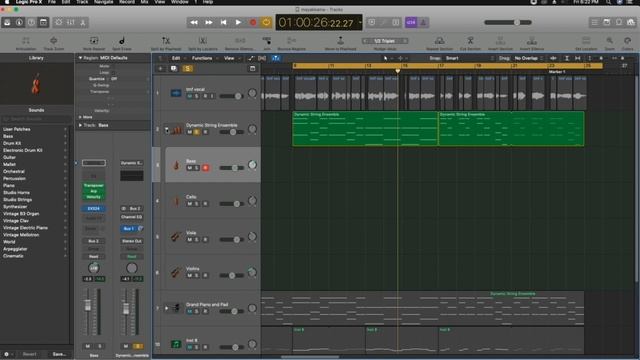Click the Bounce Regions toolbar icon
Screen dimensions: 640x360
coord(291,40)
